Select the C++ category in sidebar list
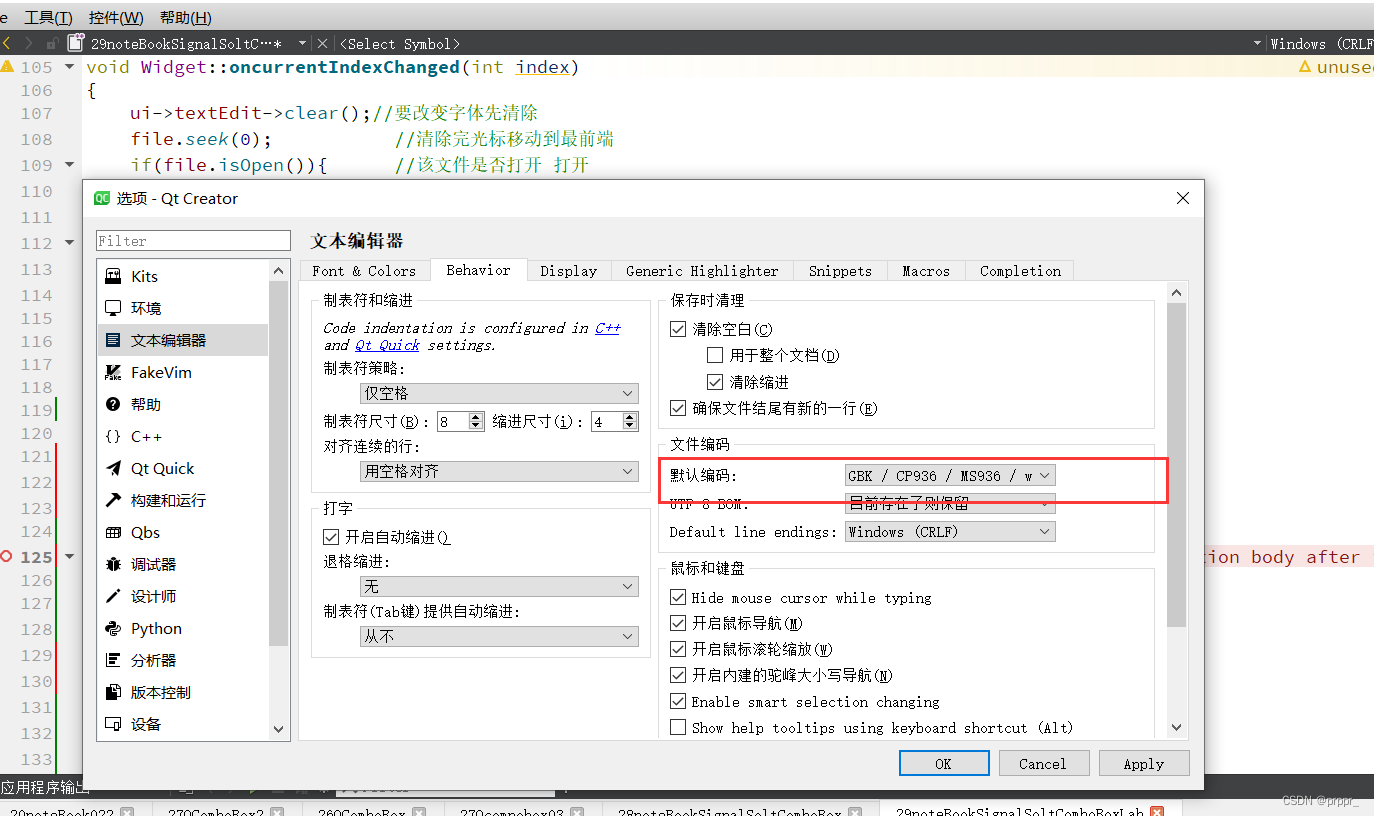This screenshot has height=816, width=1374. (183, 436)
